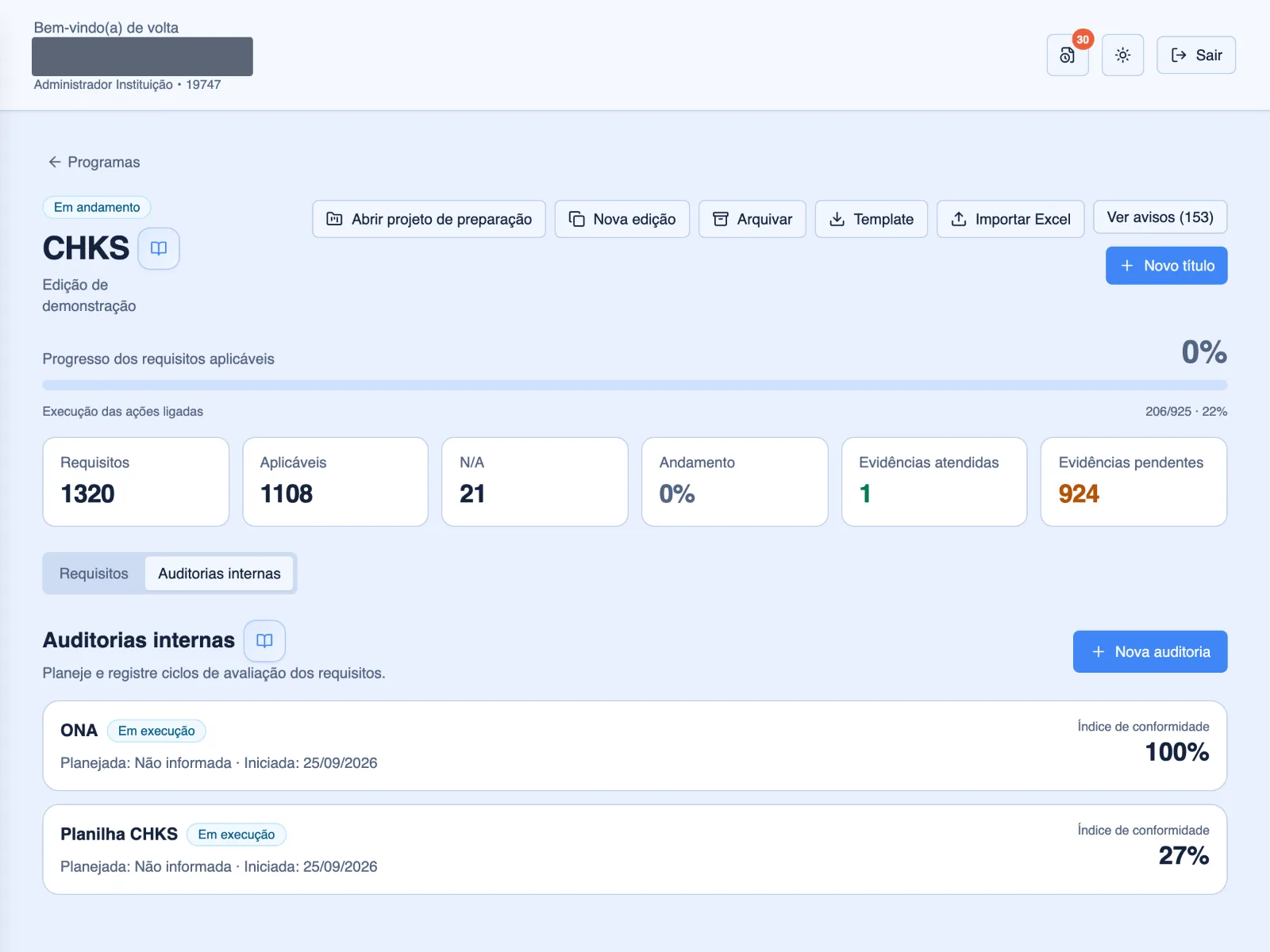Viewport: 1270px width, 952px height.
Task: Create a Nova auditoria
Action: pos(1150,652)
